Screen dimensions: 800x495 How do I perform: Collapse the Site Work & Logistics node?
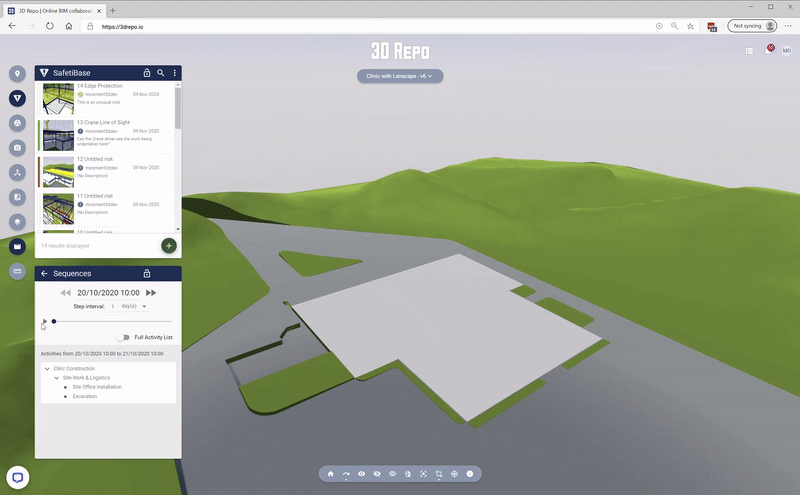[x=56, y=378]
